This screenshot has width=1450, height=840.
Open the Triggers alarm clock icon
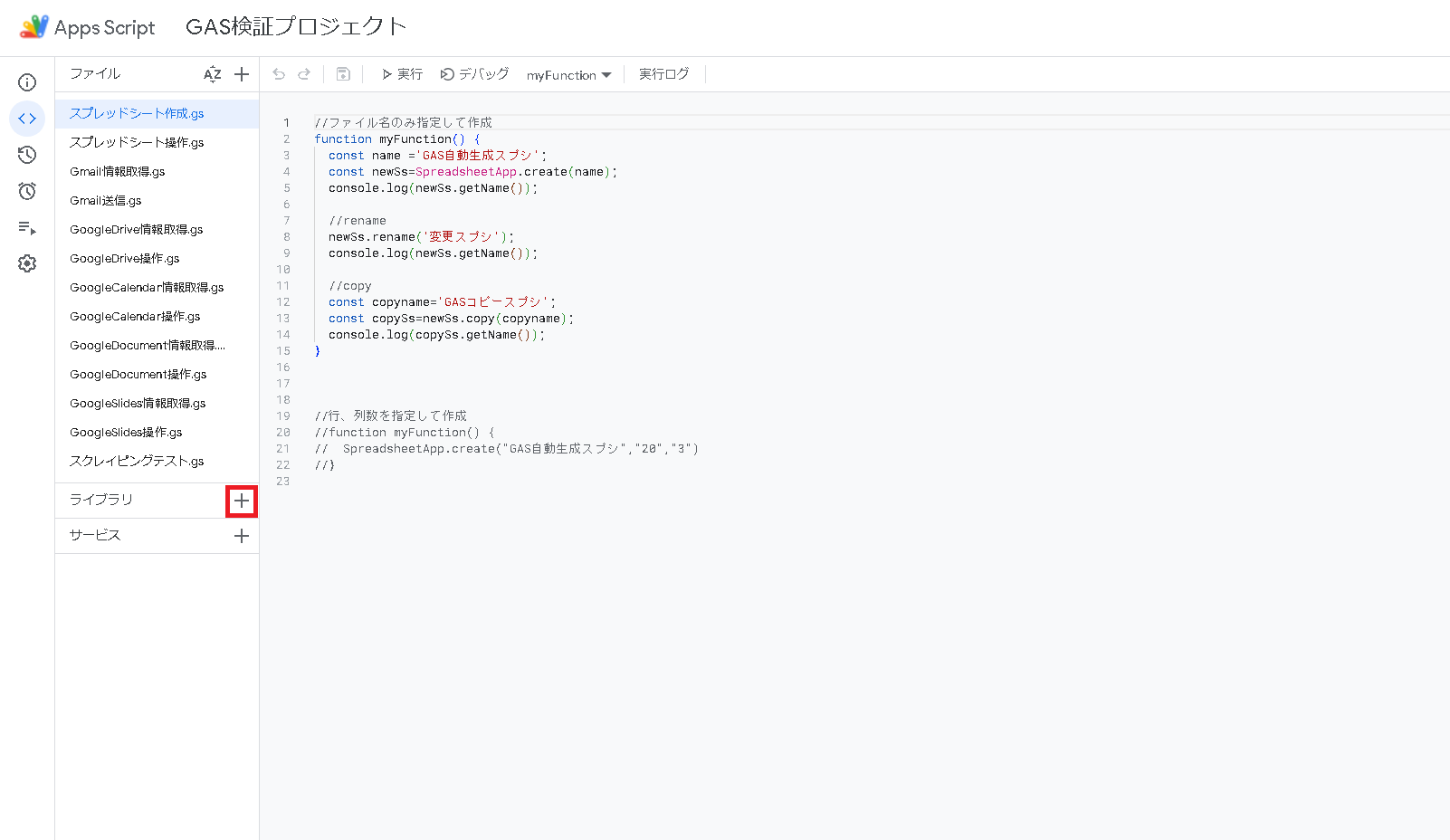tap(27, 191)
